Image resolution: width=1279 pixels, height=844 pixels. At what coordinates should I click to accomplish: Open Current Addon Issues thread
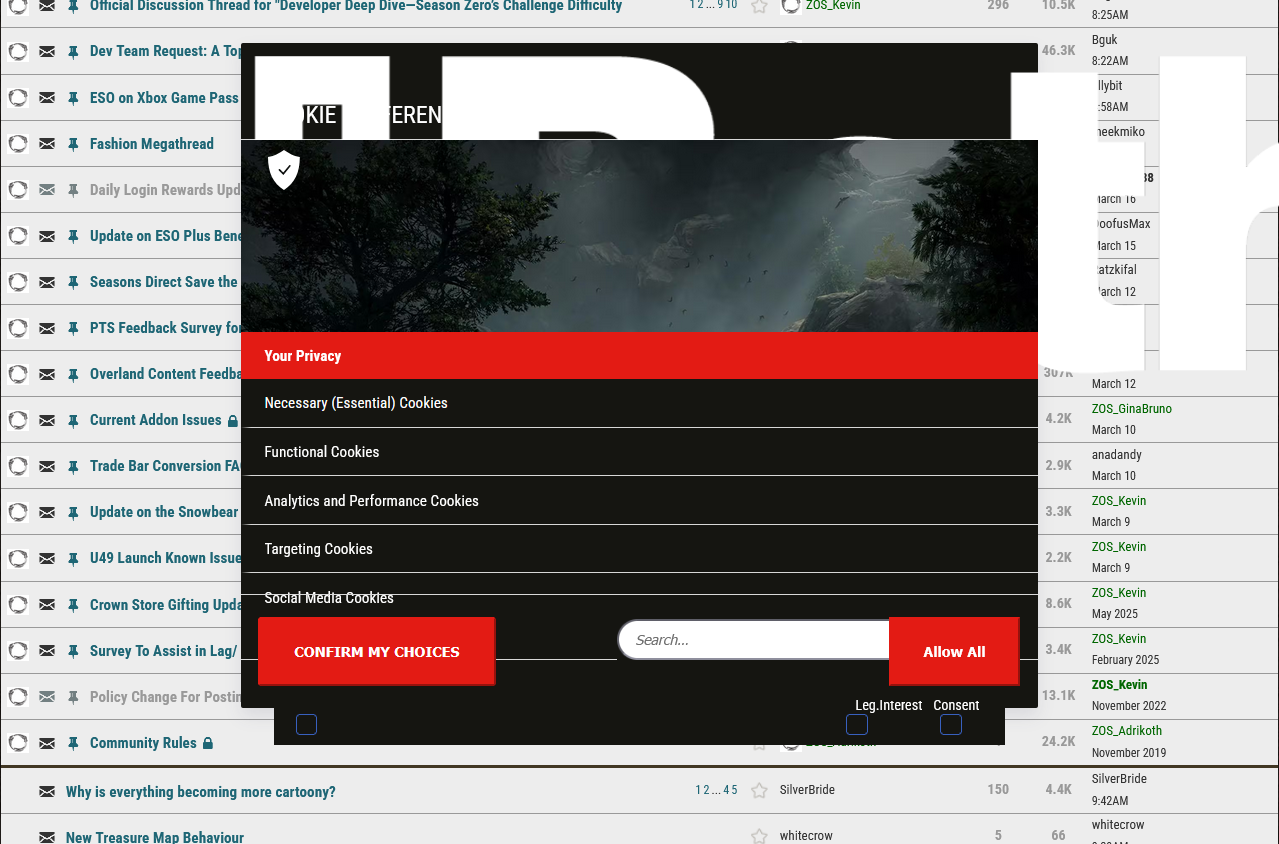(x=156, y=420)
